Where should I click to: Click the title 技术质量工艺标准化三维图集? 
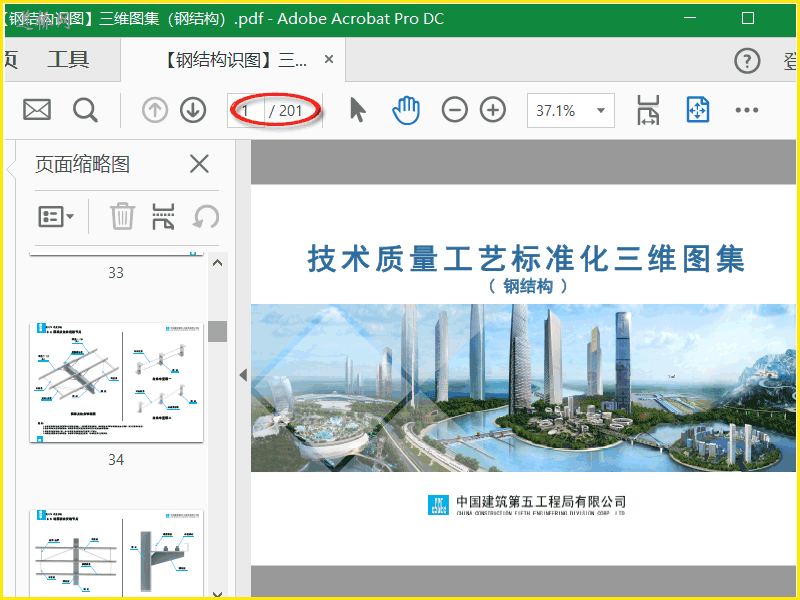526,259
